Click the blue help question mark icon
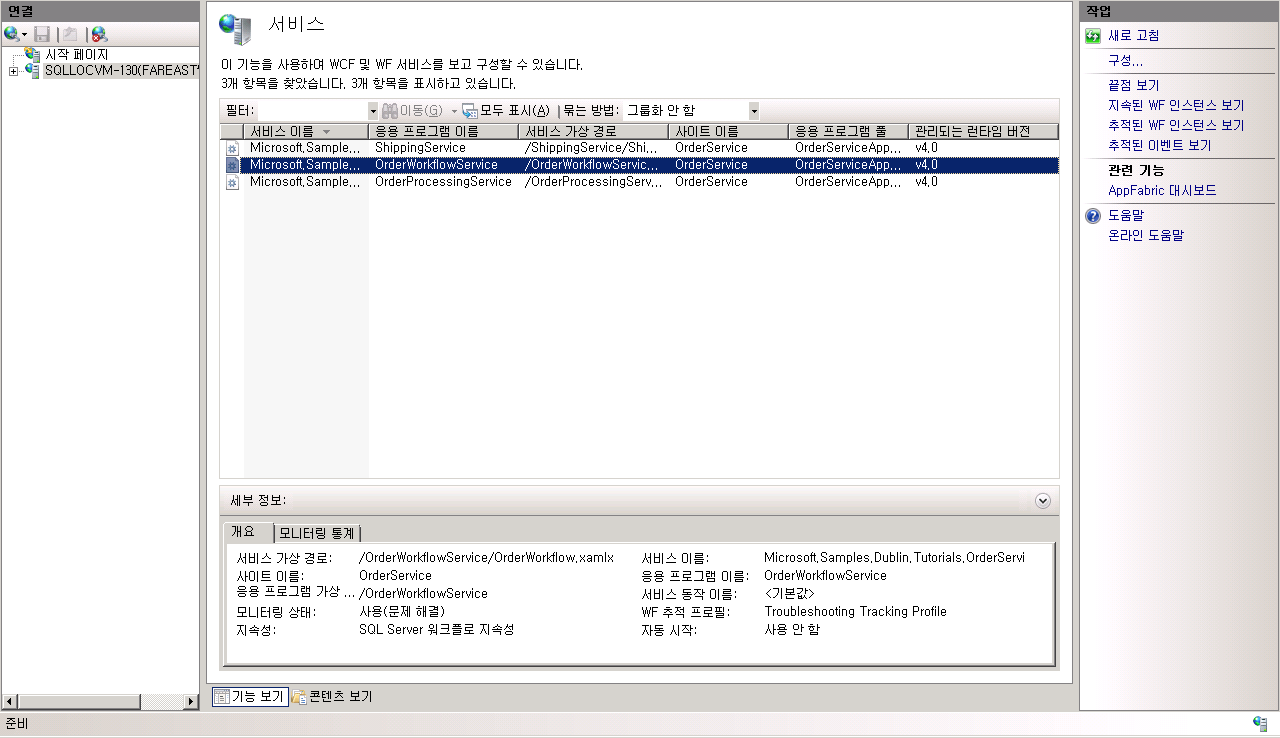The image size is (1280, 738). click(x=1093, y=216)
